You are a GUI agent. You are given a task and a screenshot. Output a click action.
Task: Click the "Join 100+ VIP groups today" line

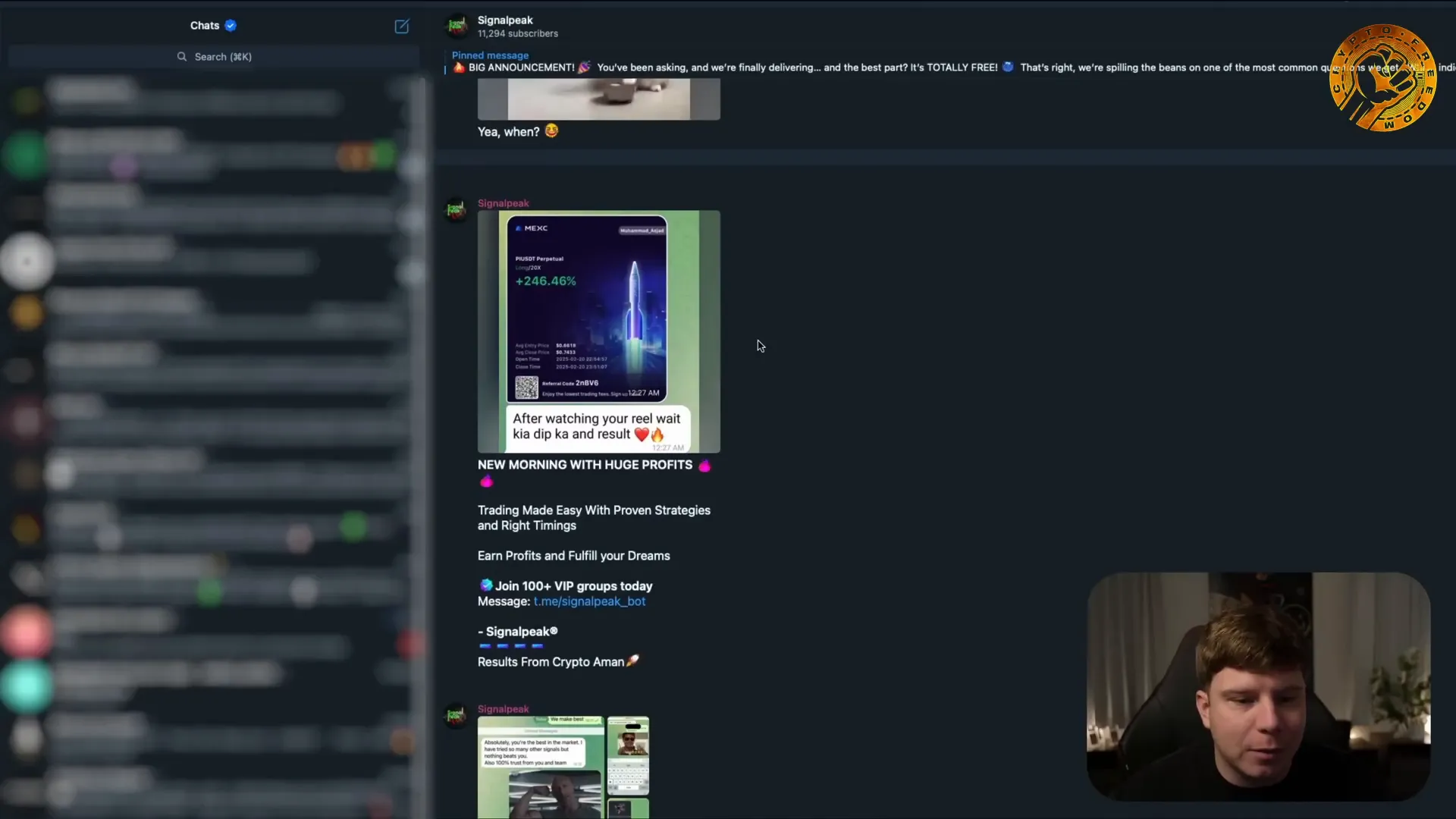point(566,586)
